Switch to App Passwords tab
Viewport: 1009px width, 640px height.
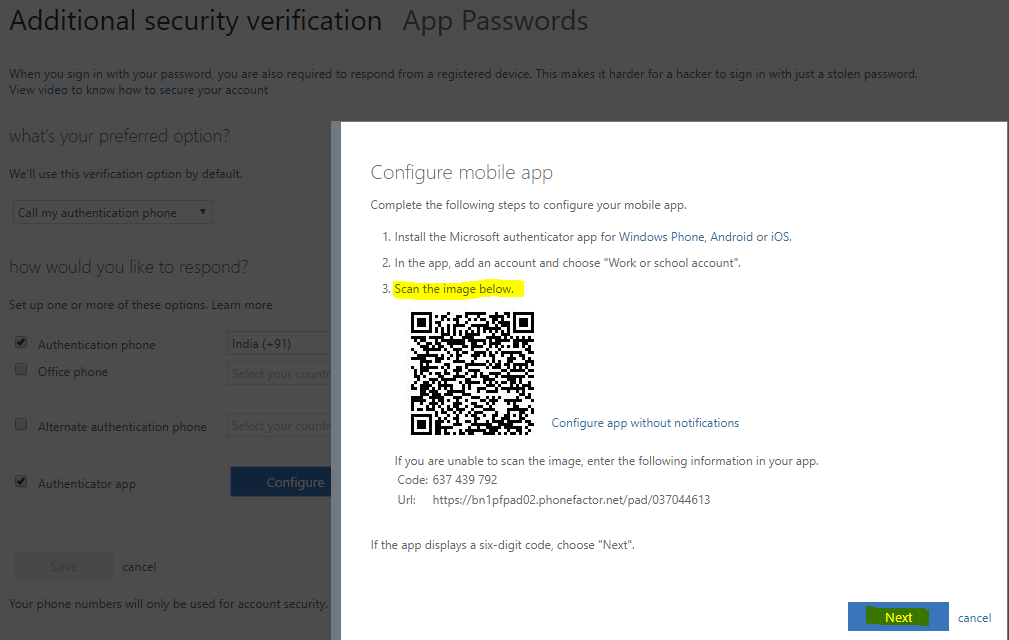point(495,21)
